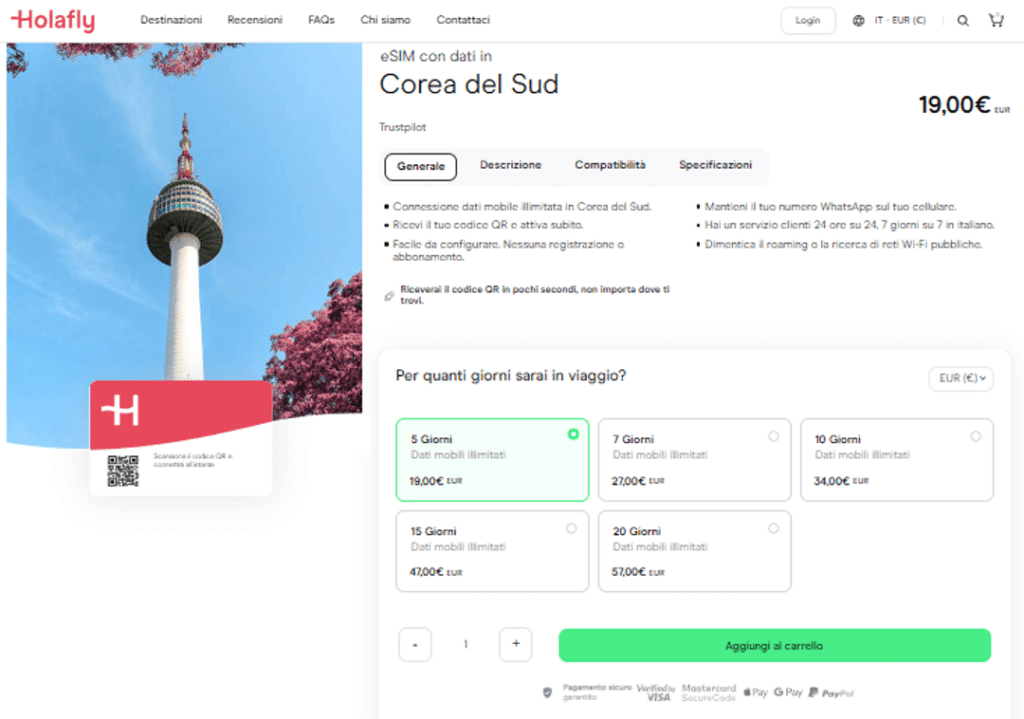Screen dimensions: 1024x719
Task: Open the IT - EUR language selector
Action: pos(890,19)
